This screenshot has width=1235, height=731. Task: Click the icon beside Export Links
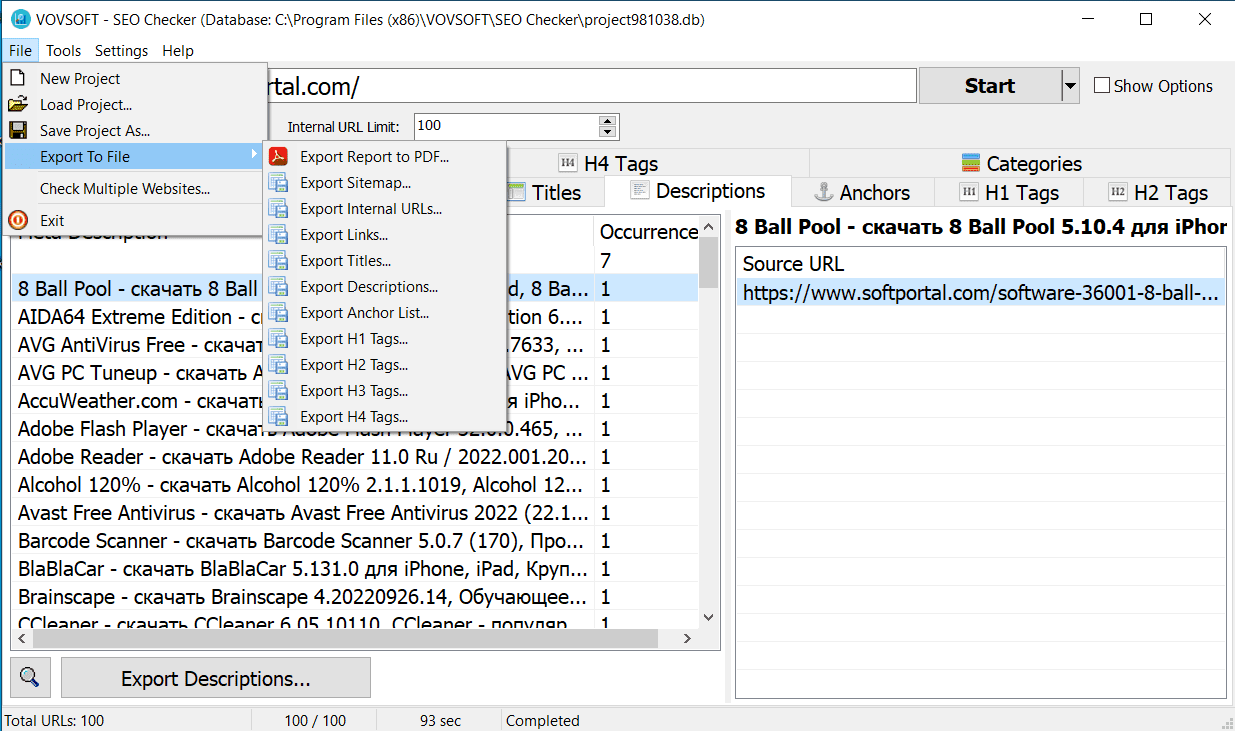point(279,234)
